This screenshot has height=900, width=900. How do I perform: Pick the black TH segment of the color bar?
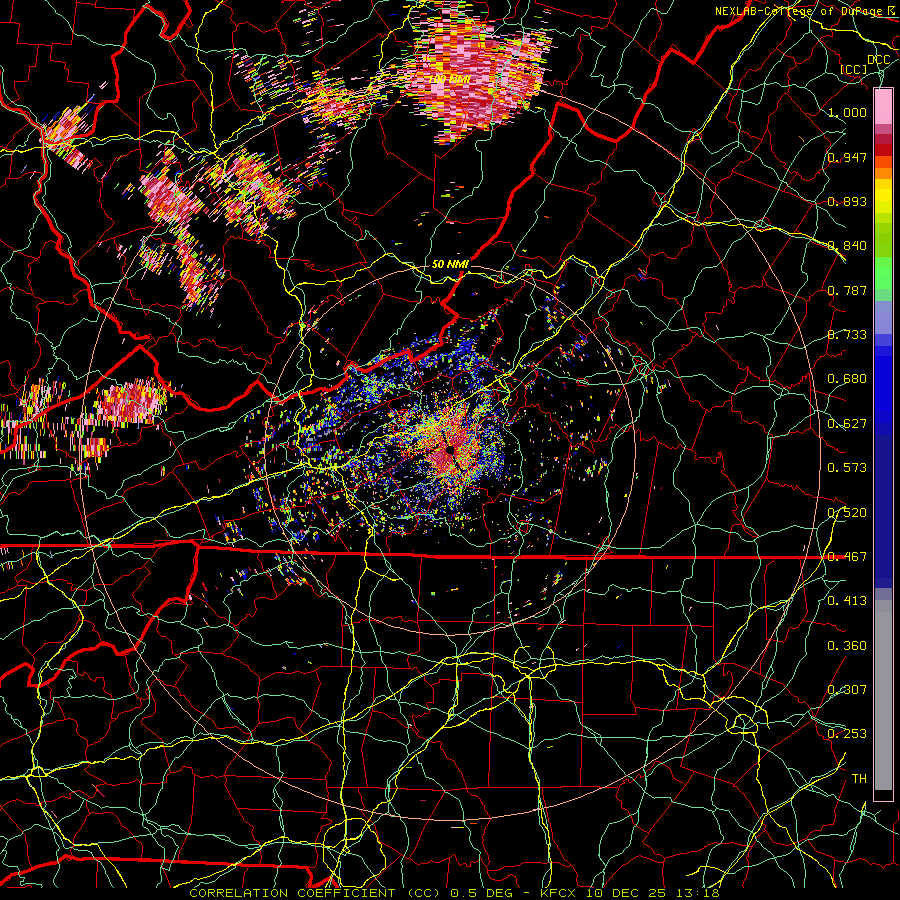click(x=883, y=796)
